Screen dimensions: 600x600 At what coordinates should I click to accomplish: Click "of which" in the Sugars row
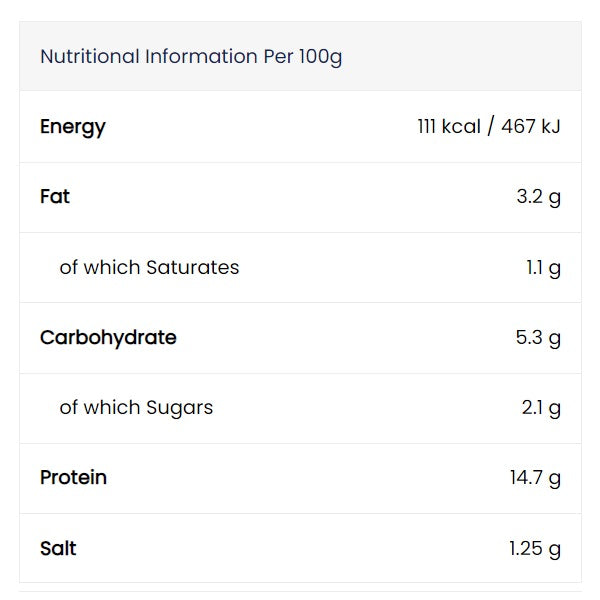(x=100, y=408)
